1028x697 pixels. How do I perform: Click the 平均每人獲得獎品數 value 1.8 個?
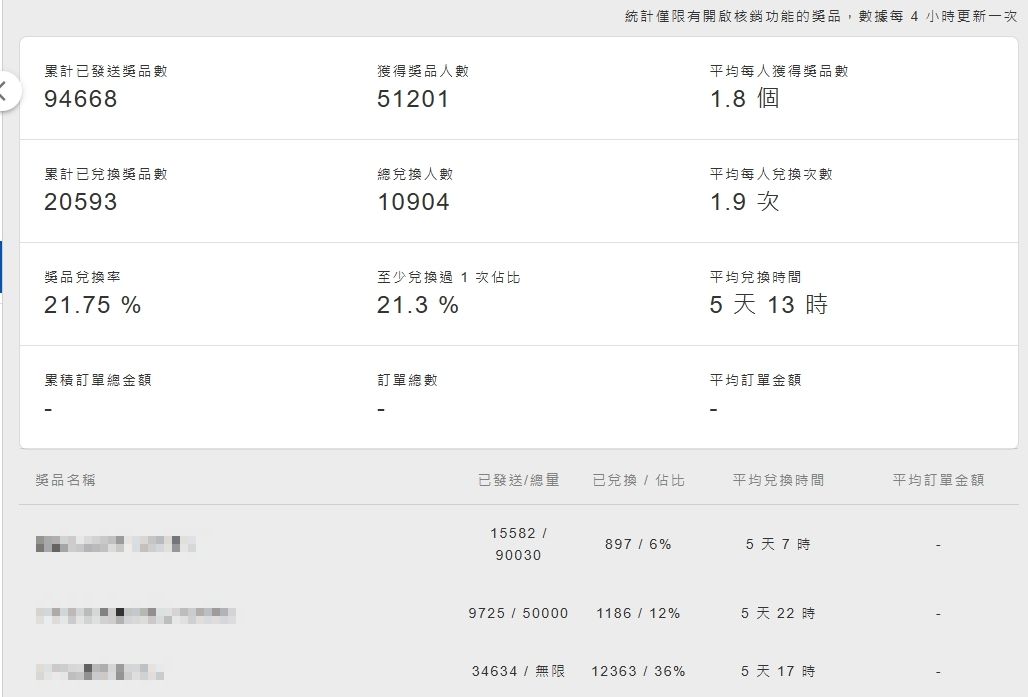(x=744, y=99)
